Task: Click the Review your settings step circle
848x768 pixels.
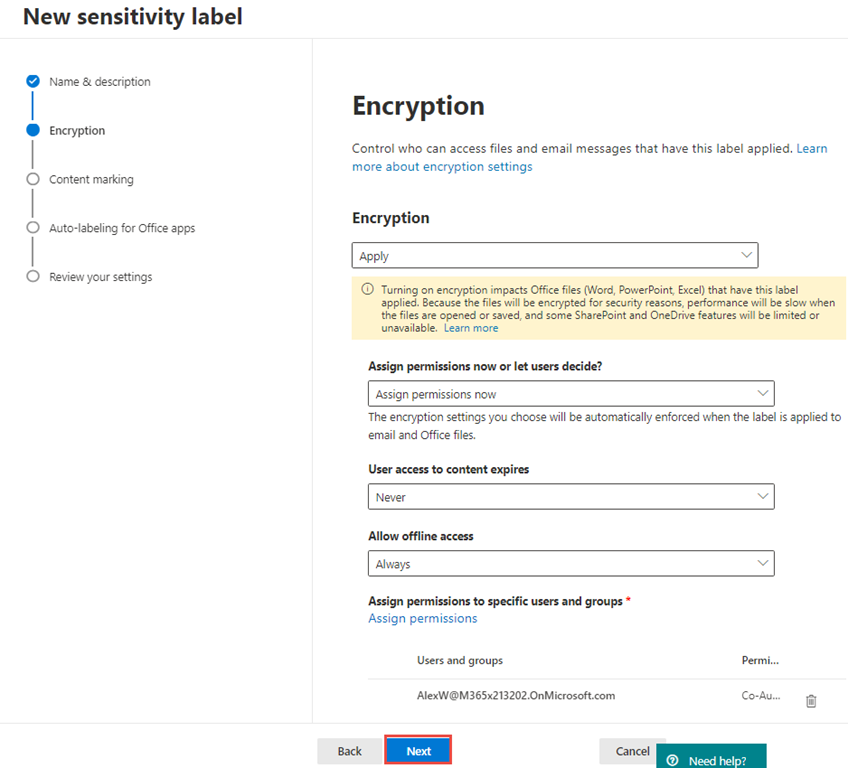Action: click(33, 277)
